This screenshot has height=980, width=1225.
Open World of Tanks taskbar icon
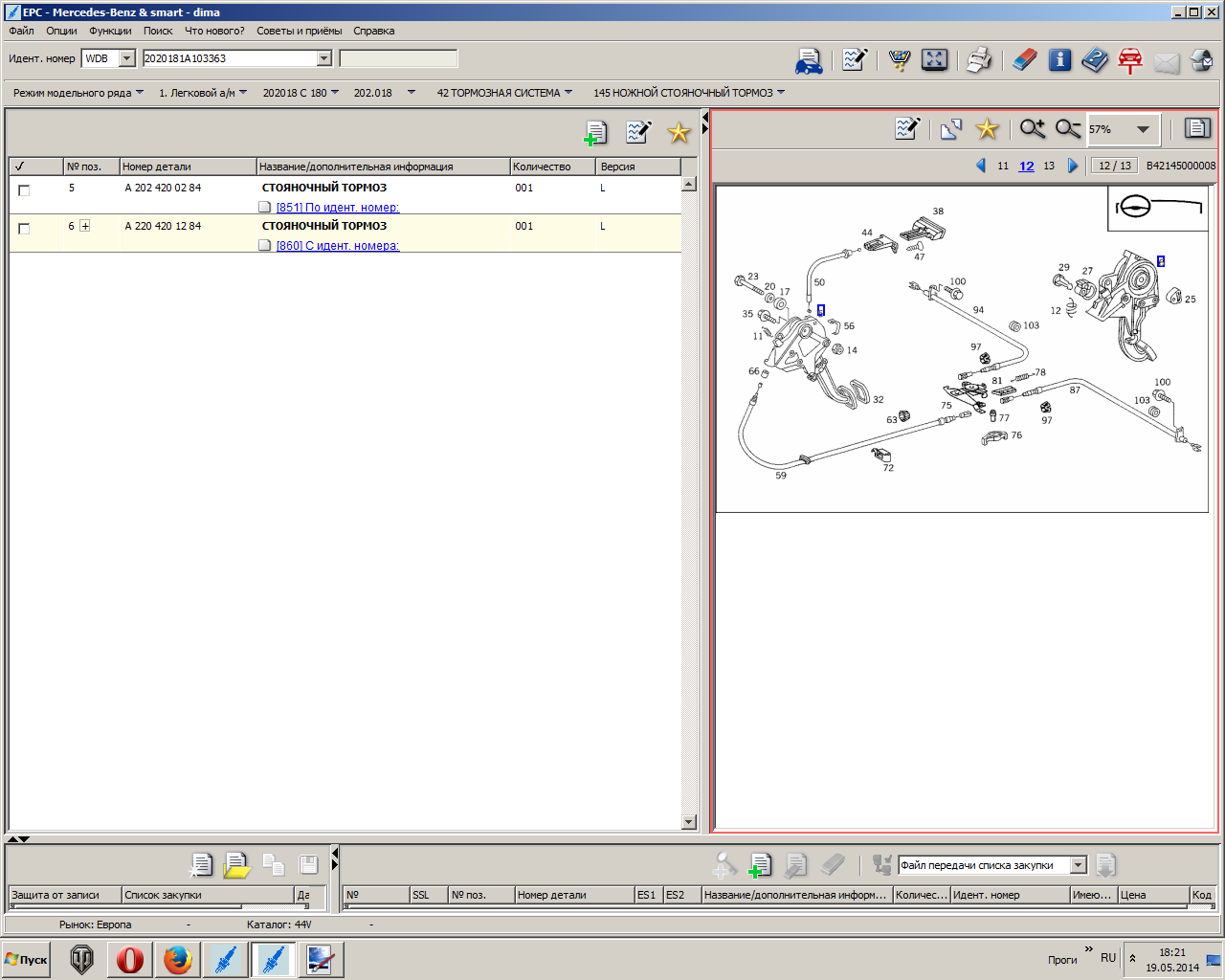82,959
